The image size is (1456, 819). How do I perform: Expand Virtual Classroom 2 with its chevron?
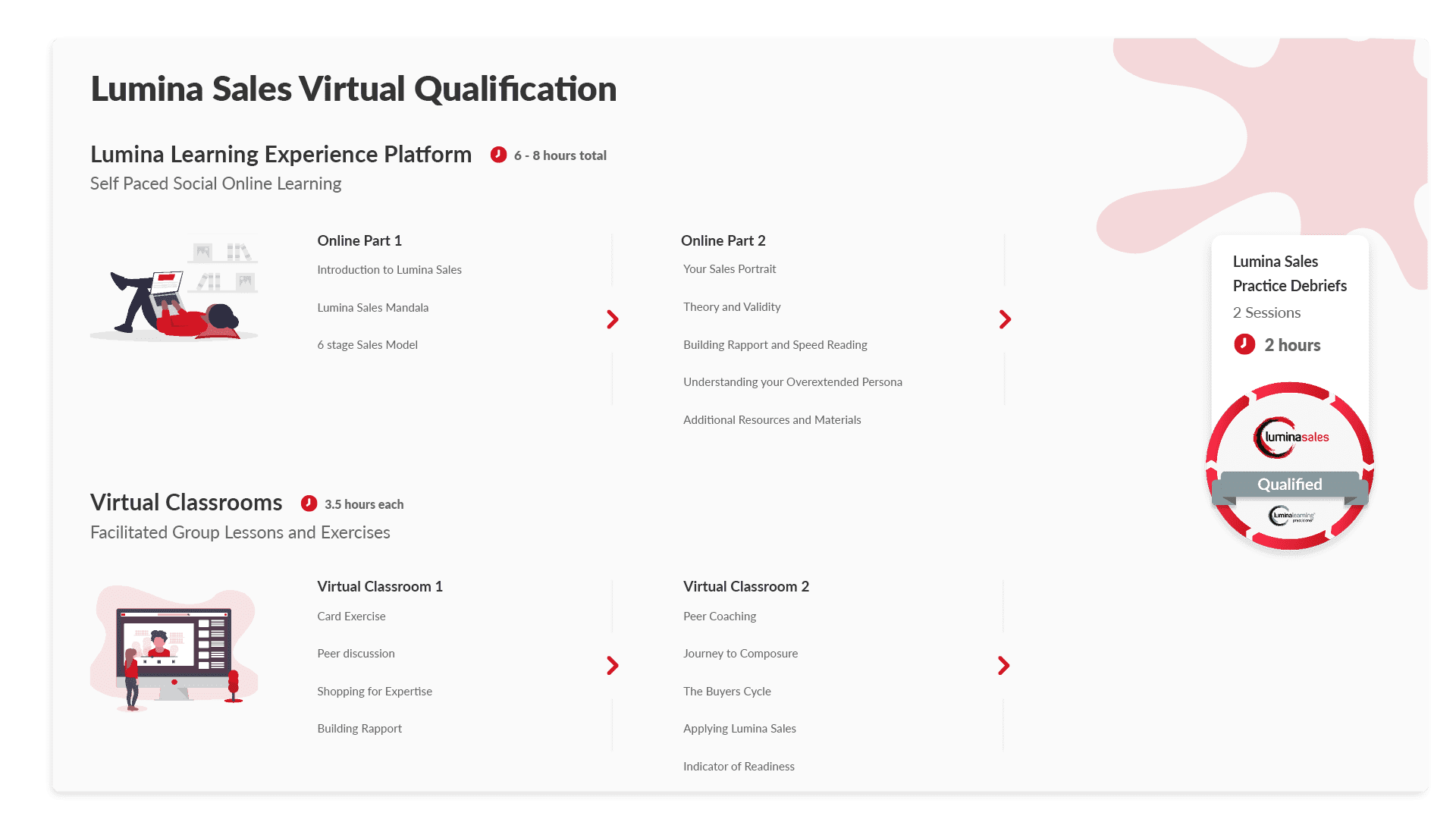click(1005, 666)
